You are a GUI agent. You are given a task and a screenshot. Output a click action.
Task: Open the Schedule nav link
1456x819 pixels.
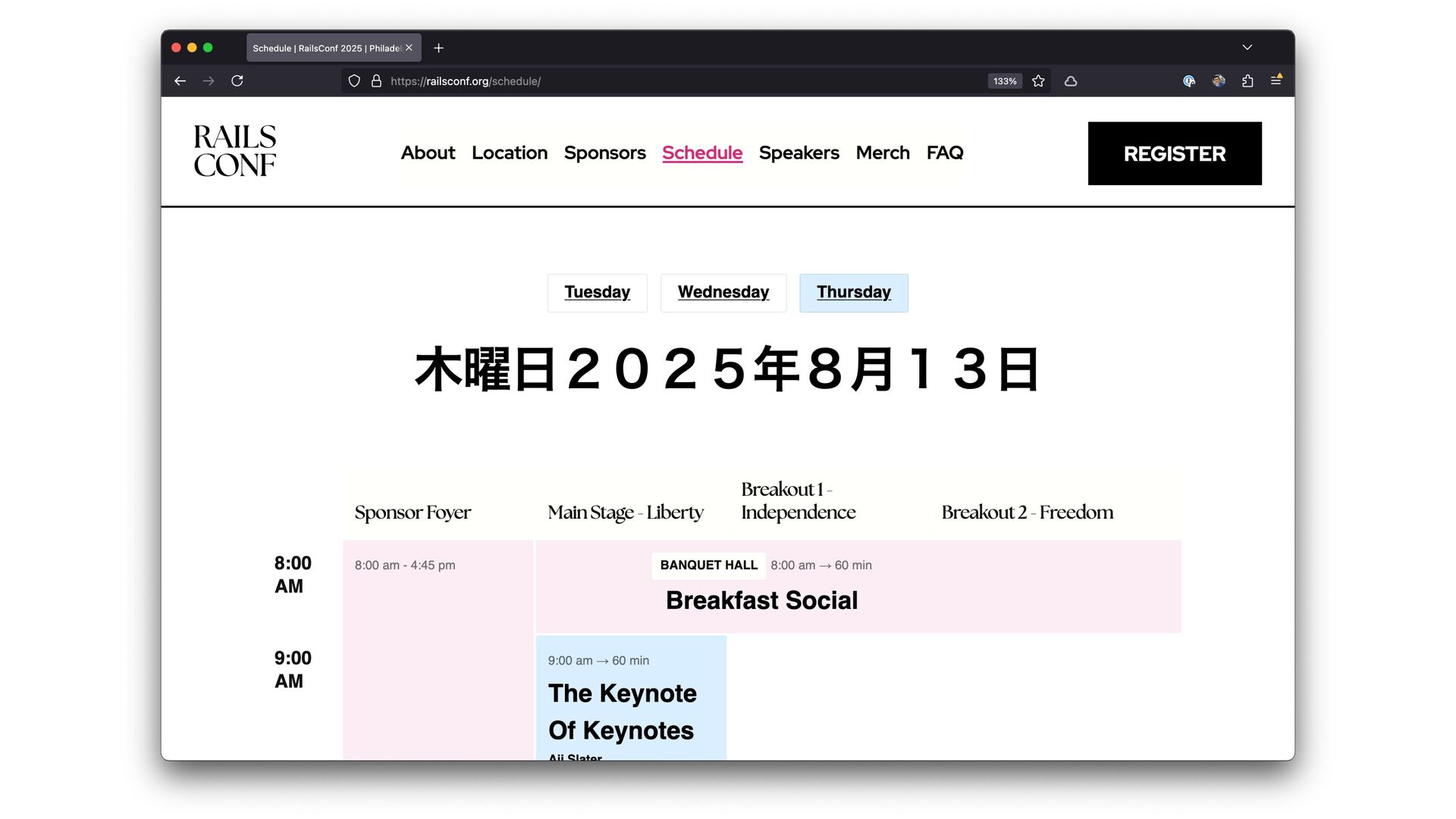(x=702, y=153)
